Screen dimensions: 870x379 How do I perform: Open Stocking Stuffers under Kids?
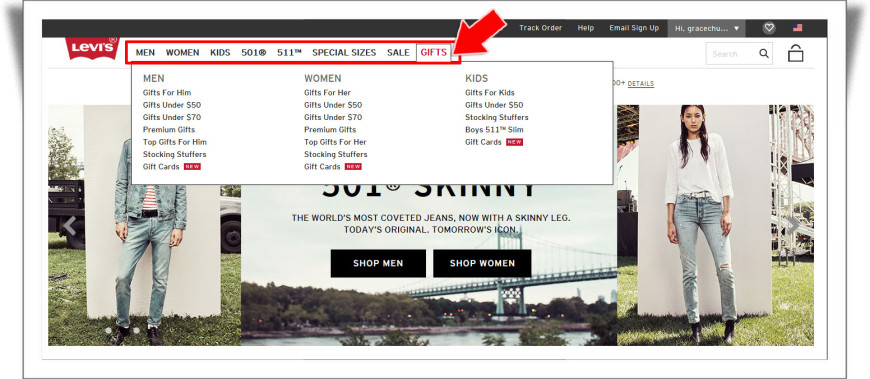(497, 118)
